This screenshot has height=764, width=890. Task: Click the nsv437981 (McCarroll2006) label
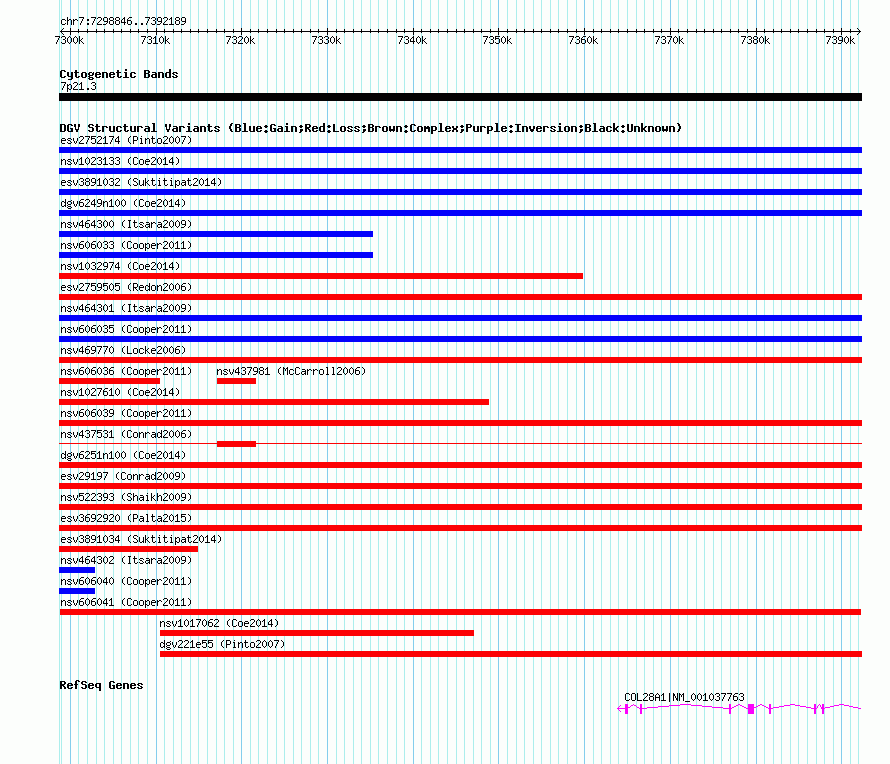click(x=291, y=371)
